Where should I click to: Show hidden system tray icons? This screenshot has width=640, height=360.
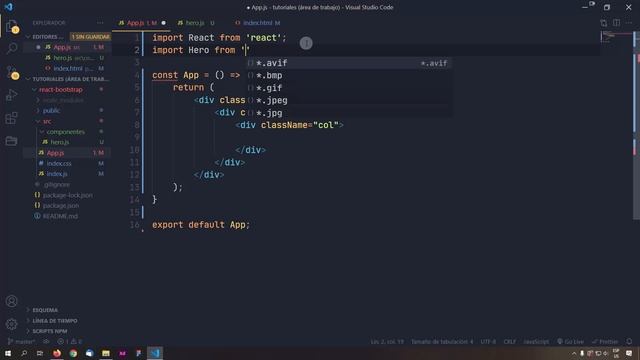point(574,353)
